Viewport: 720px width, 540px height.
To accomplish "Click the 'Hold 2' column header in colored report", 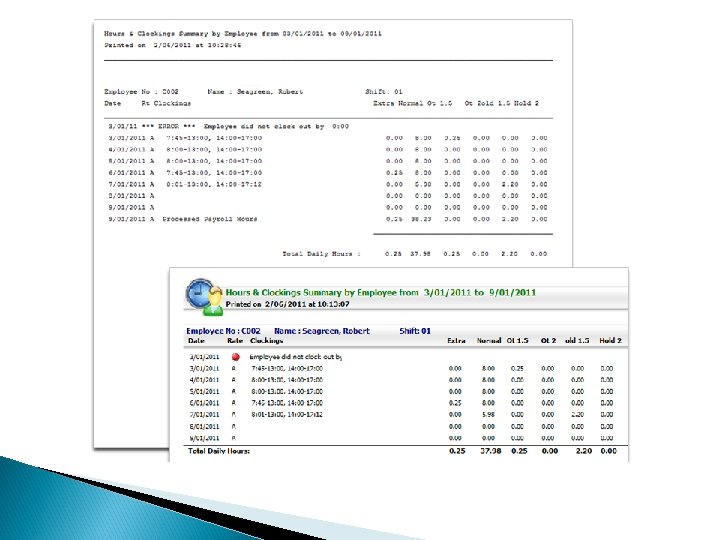I will [610, 341].
